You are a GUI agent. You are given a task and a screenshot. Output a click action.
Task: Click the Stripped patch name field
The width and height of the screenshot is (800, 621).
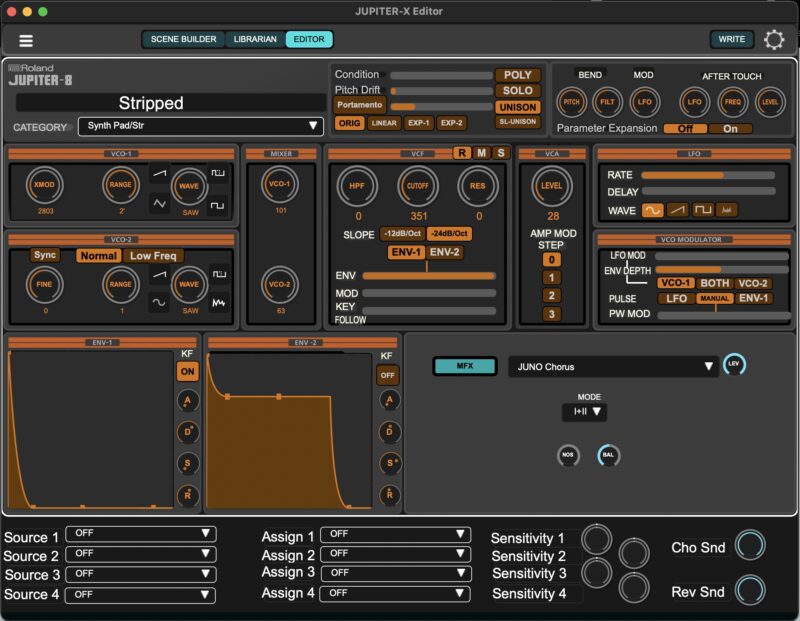pos(170,103)
